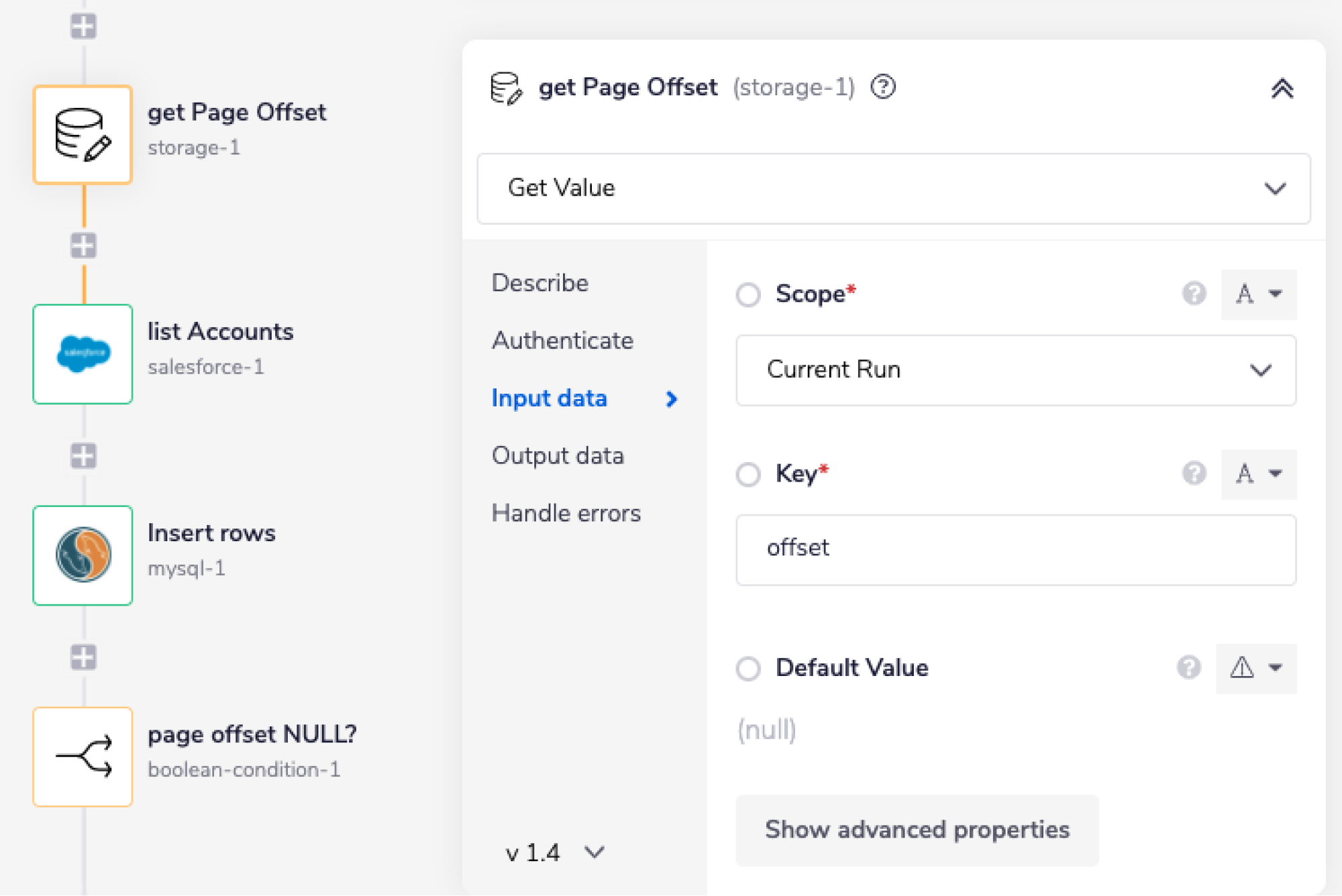Click the Salesforce list Accounts step icon
This screenshot has width=1342, height=896.
pyautogui.click(x=83, y=354)
